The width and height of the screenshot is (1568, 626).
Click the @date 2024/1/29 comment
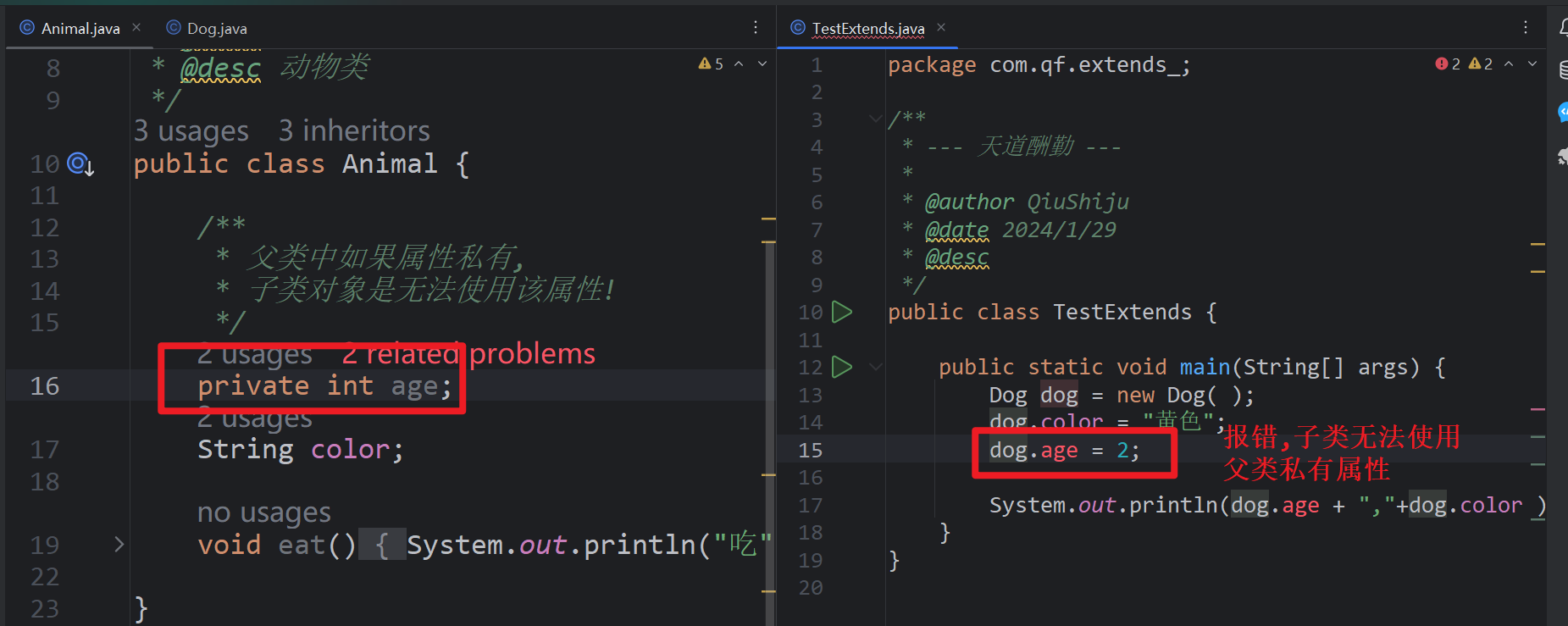[x=1021, y=230]
